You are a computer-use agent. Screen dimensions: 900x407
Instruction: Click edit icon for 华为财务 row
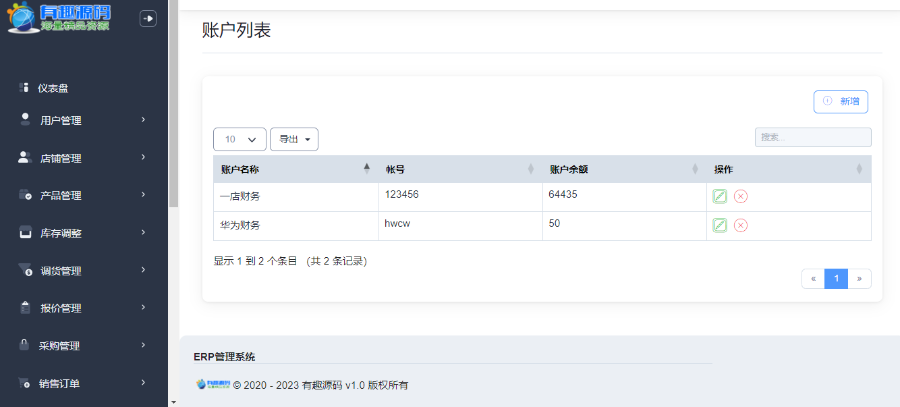720,225
